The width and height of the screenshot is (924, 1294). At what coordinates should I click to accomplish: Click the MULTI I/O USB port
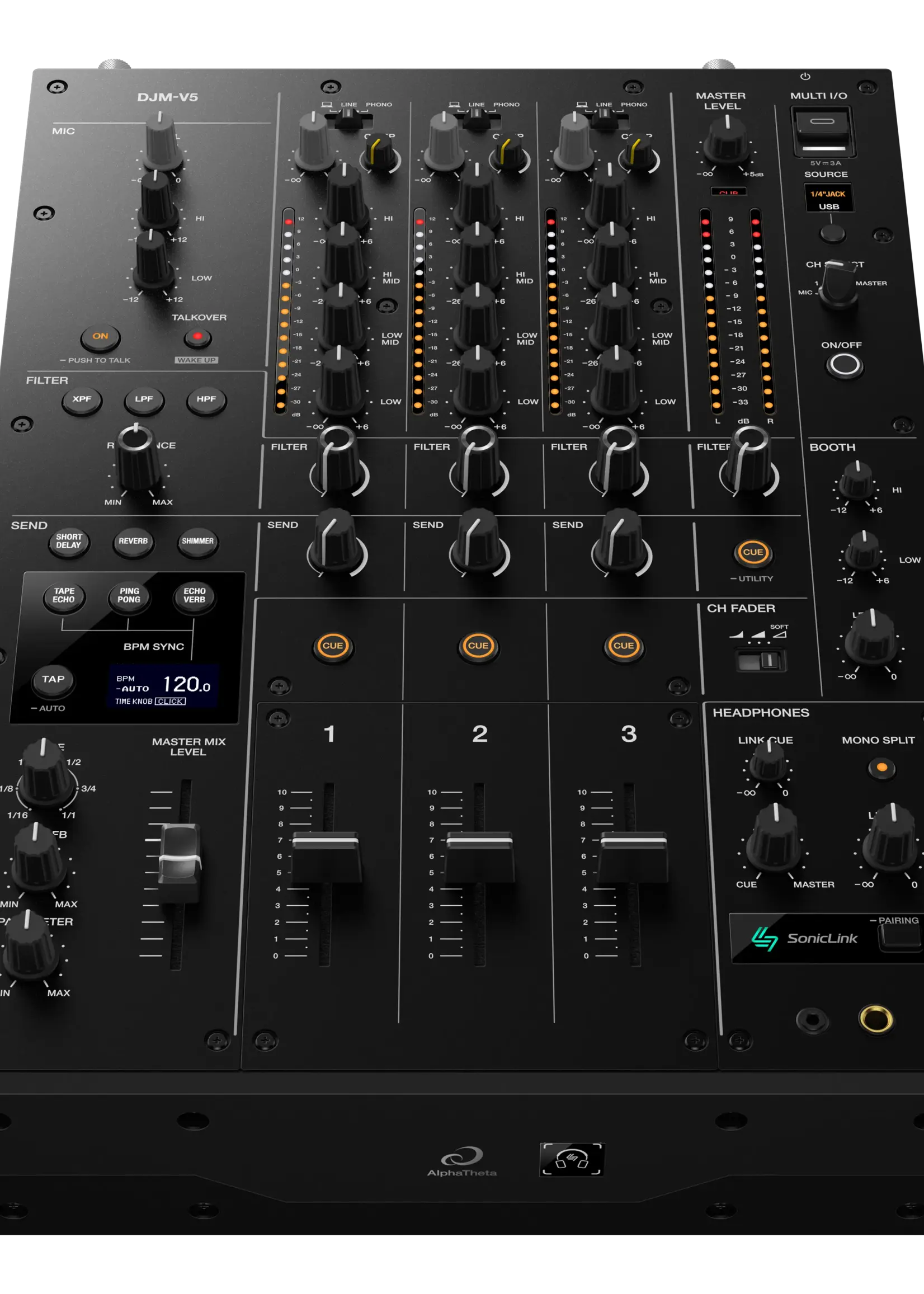point(823,131)
